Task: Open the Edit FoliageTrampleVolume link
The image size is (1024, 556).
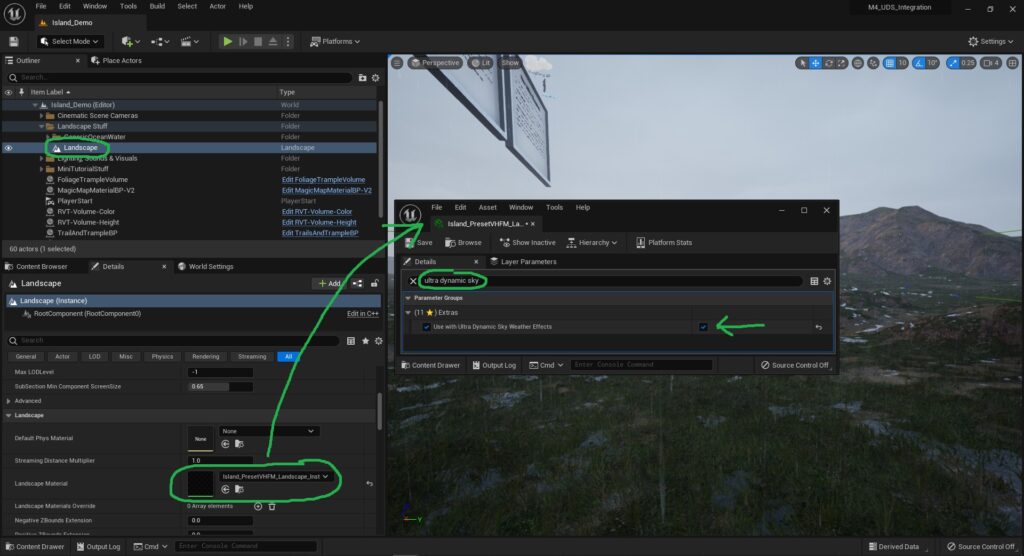Action: (323, 180)
